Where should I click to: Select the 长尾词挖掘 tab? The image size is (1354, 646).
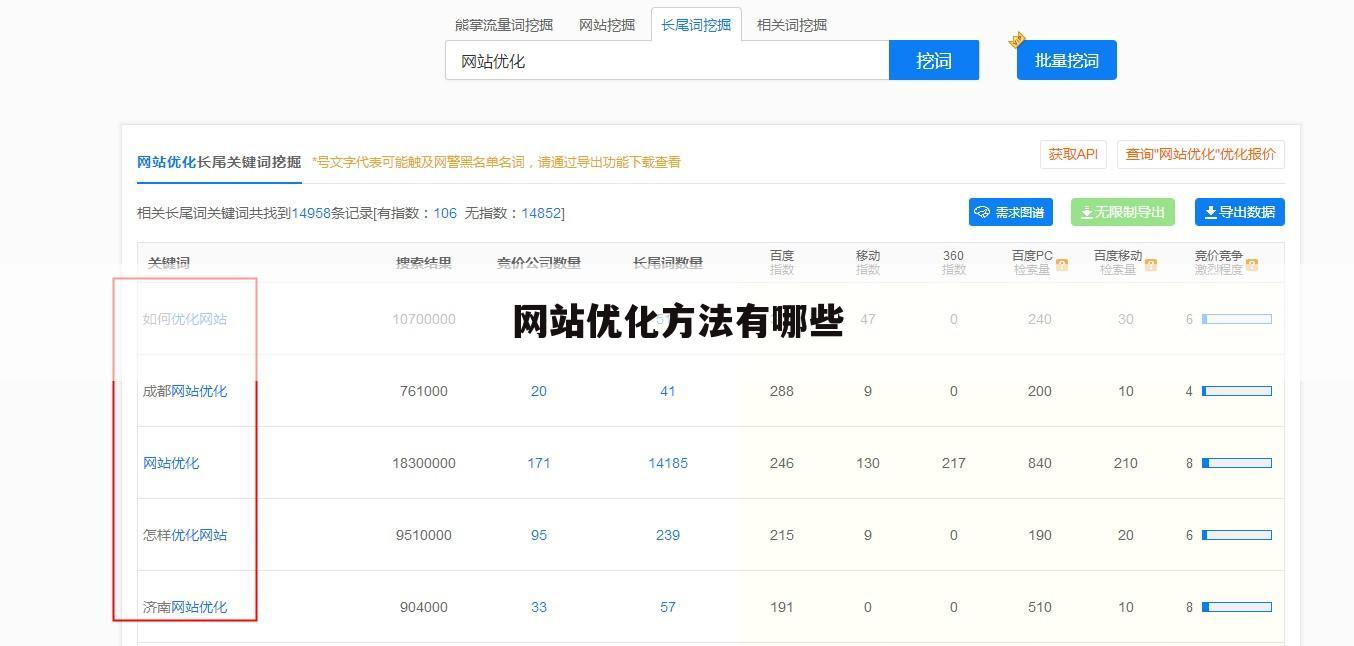697,24
